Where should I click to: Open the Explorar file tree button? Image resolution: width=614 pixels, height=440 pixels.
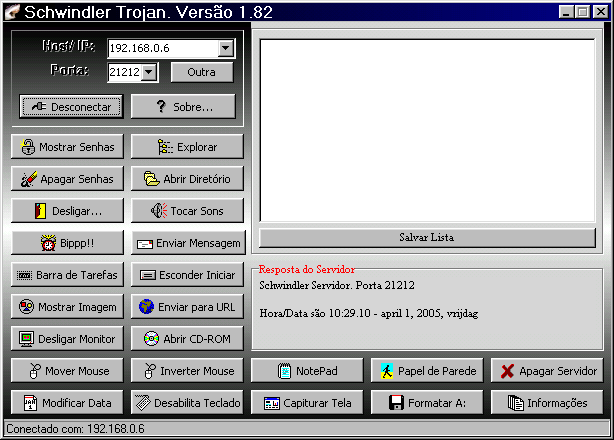click(x=187, y=147)
